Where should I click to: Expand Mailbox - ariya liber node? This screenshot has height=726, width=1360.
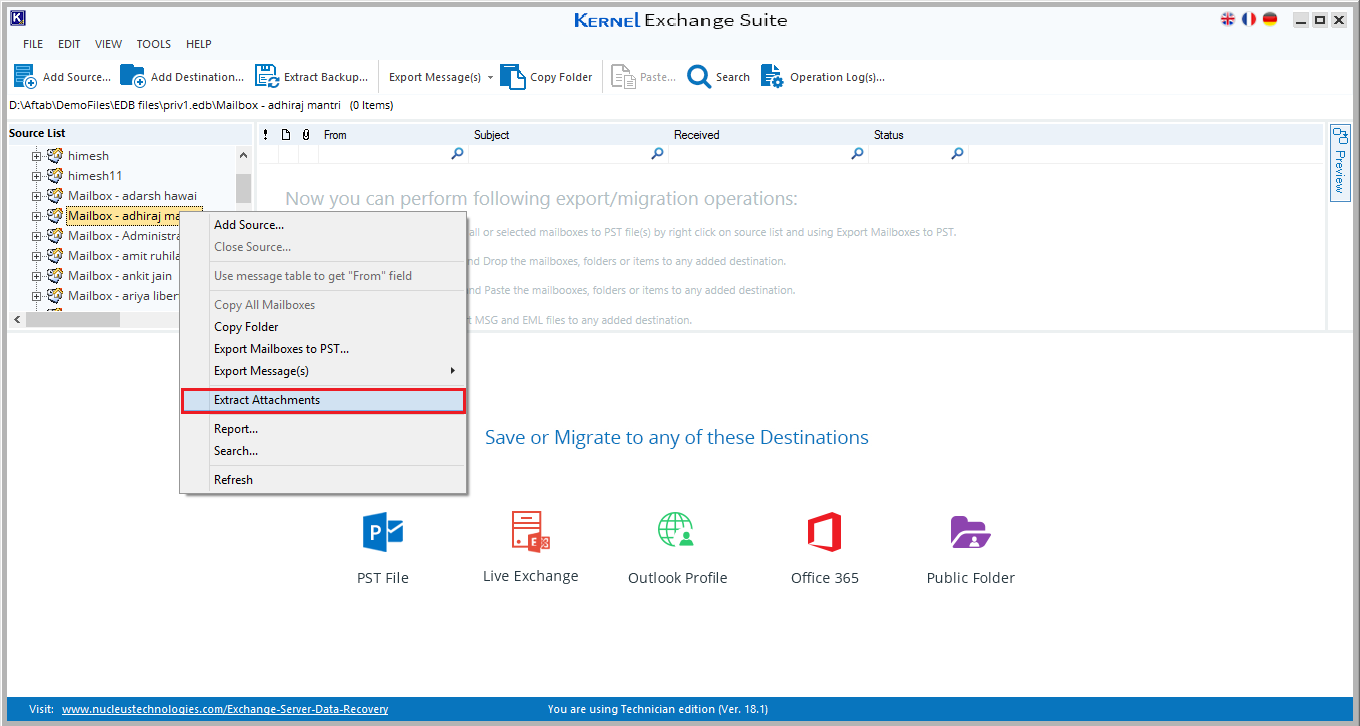point(37,296)
